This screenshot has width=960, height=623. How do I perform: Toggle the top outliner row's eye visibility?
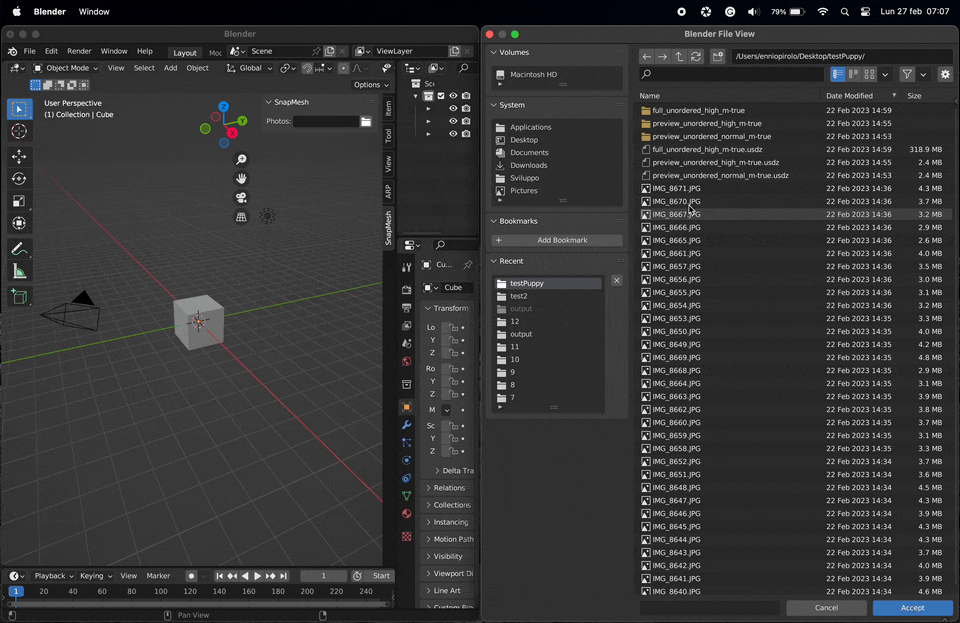tap(453, 95)
